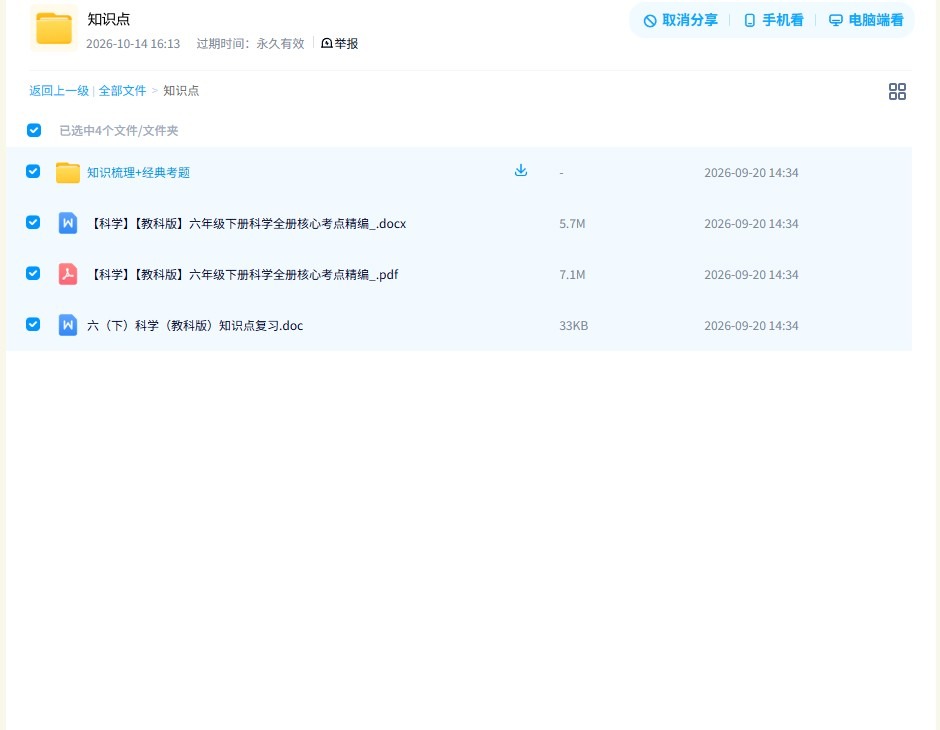Click 取消分享 to cancel sharing
940x730 pixels.
coord(680,20)
